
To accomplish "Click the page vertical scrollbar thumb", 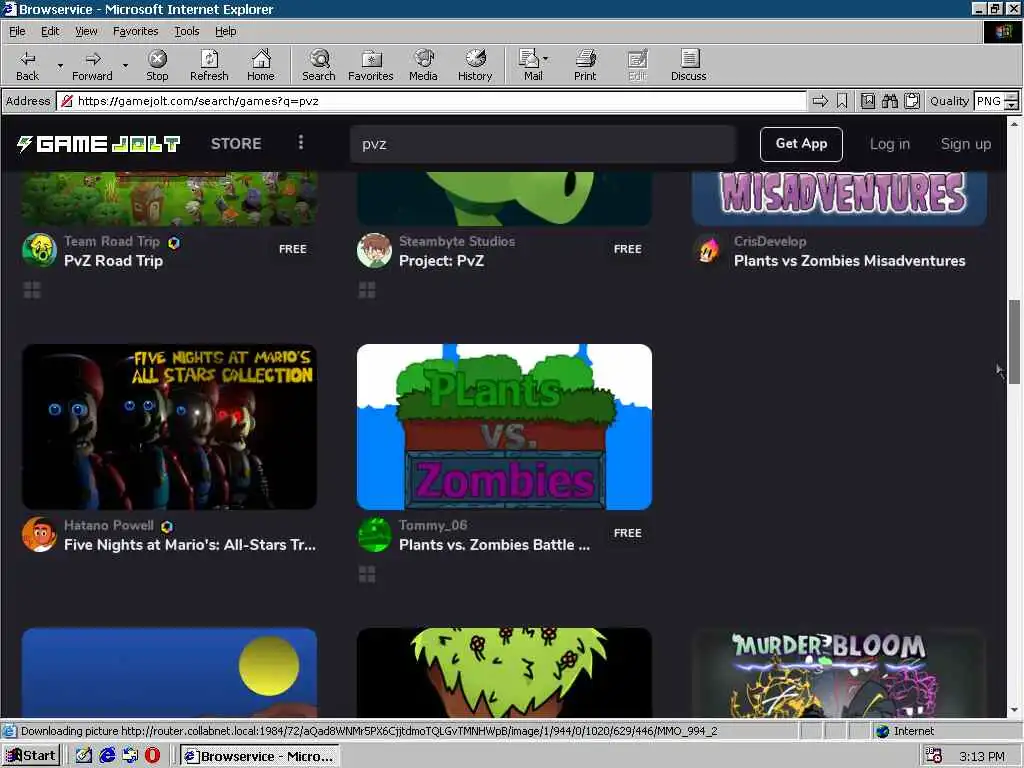I will pos(1014,342).
